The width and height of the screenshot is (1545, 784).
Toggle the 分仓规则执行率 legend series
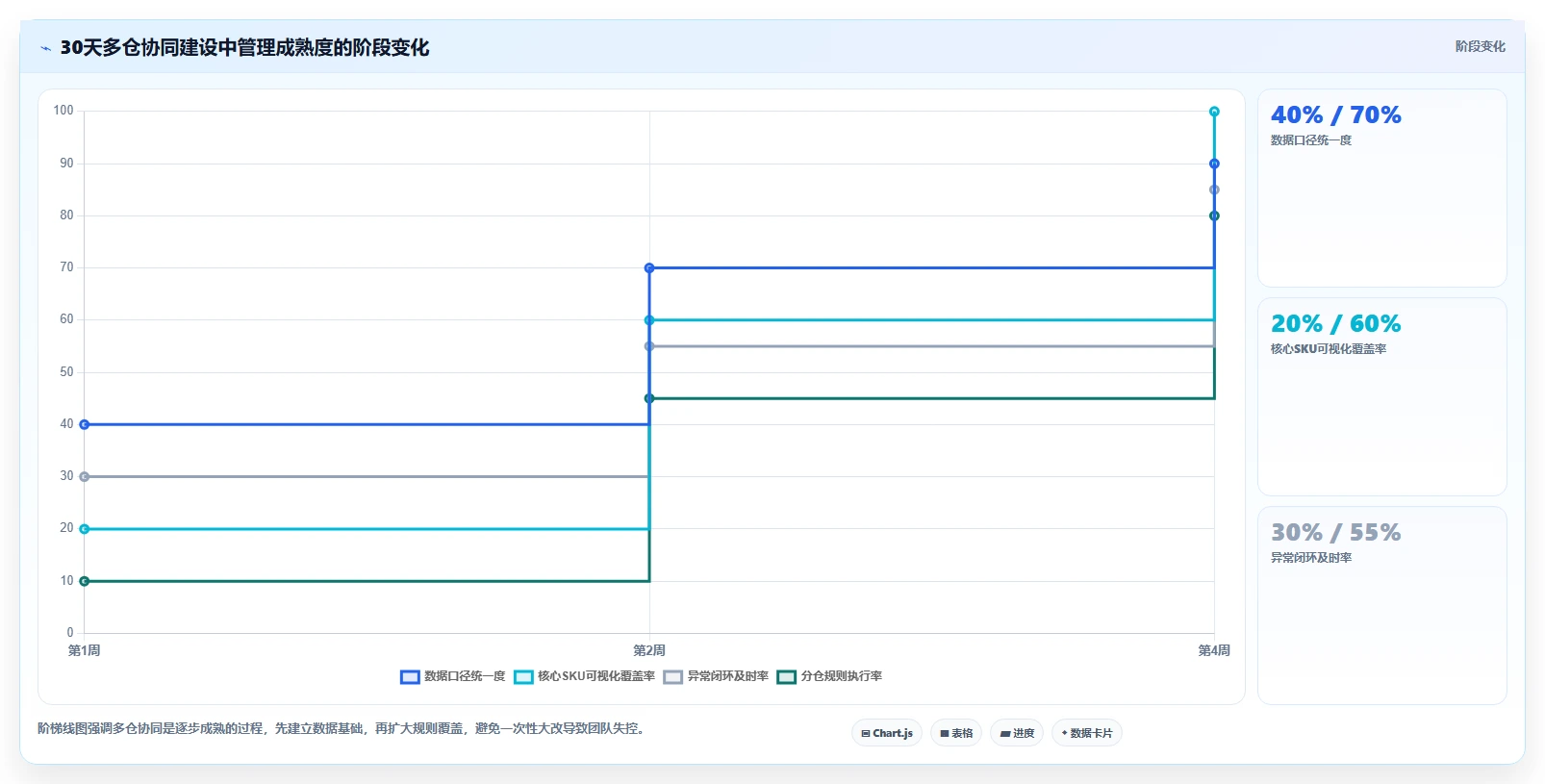[830, 676]
